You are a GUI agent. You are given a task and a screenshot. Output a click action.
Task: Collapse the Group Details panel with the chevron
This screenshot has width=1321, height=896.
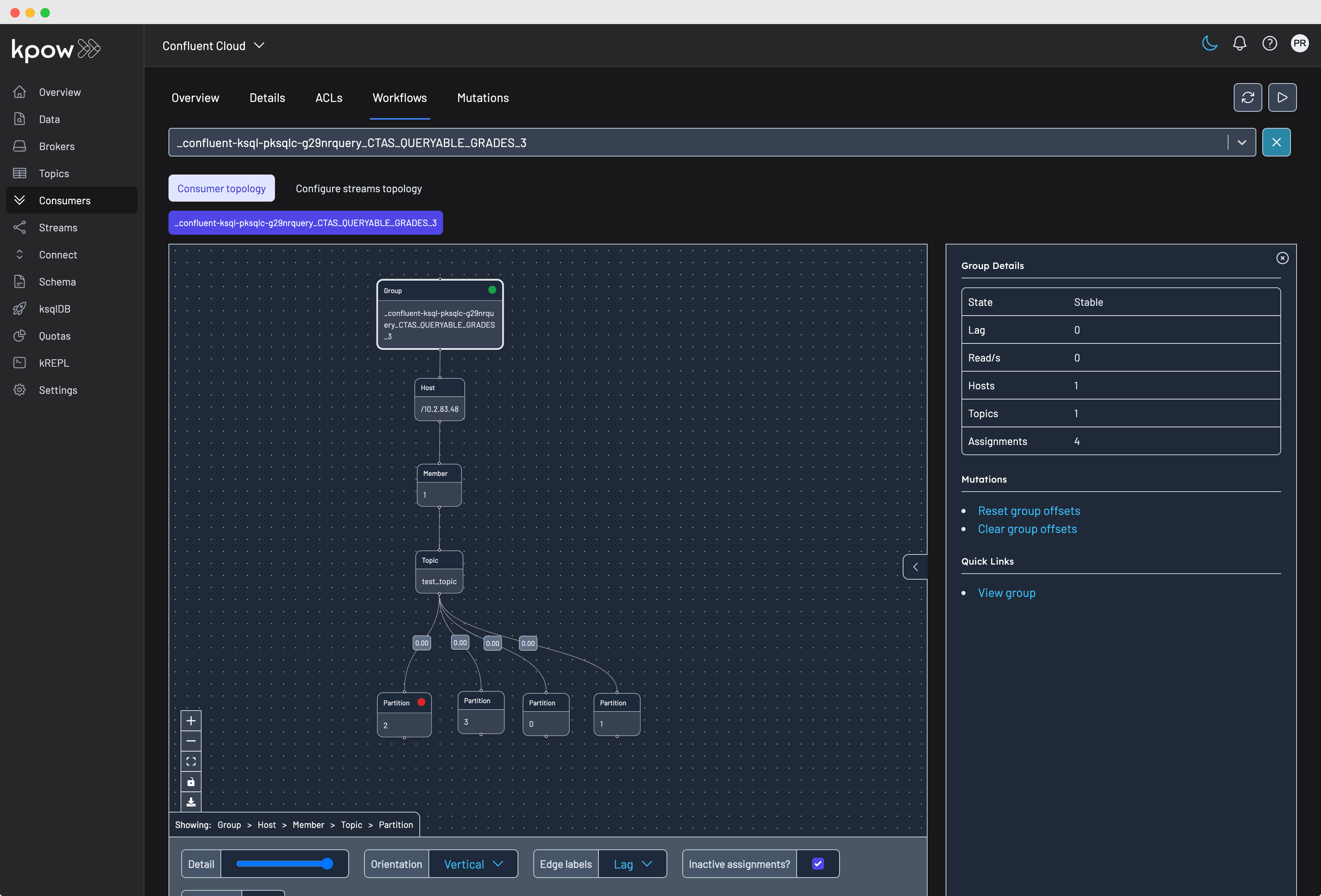(915, 567)
